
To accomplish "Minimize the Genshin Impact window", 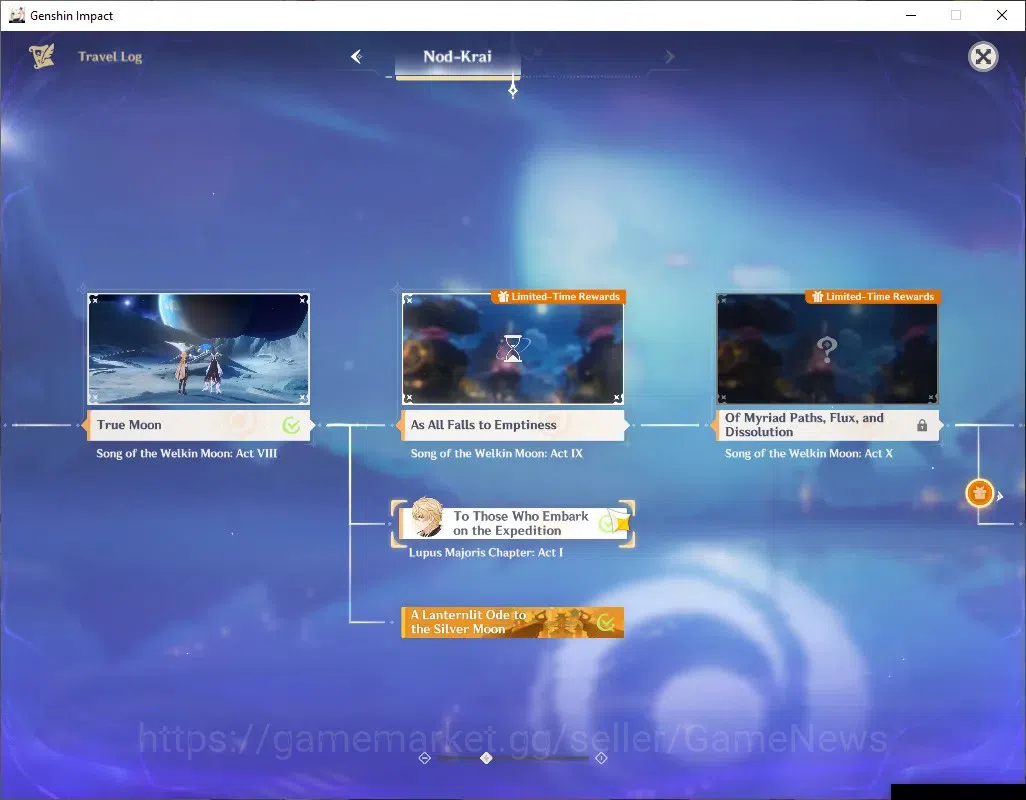I will pyautogui.click(x=910, y=15).
